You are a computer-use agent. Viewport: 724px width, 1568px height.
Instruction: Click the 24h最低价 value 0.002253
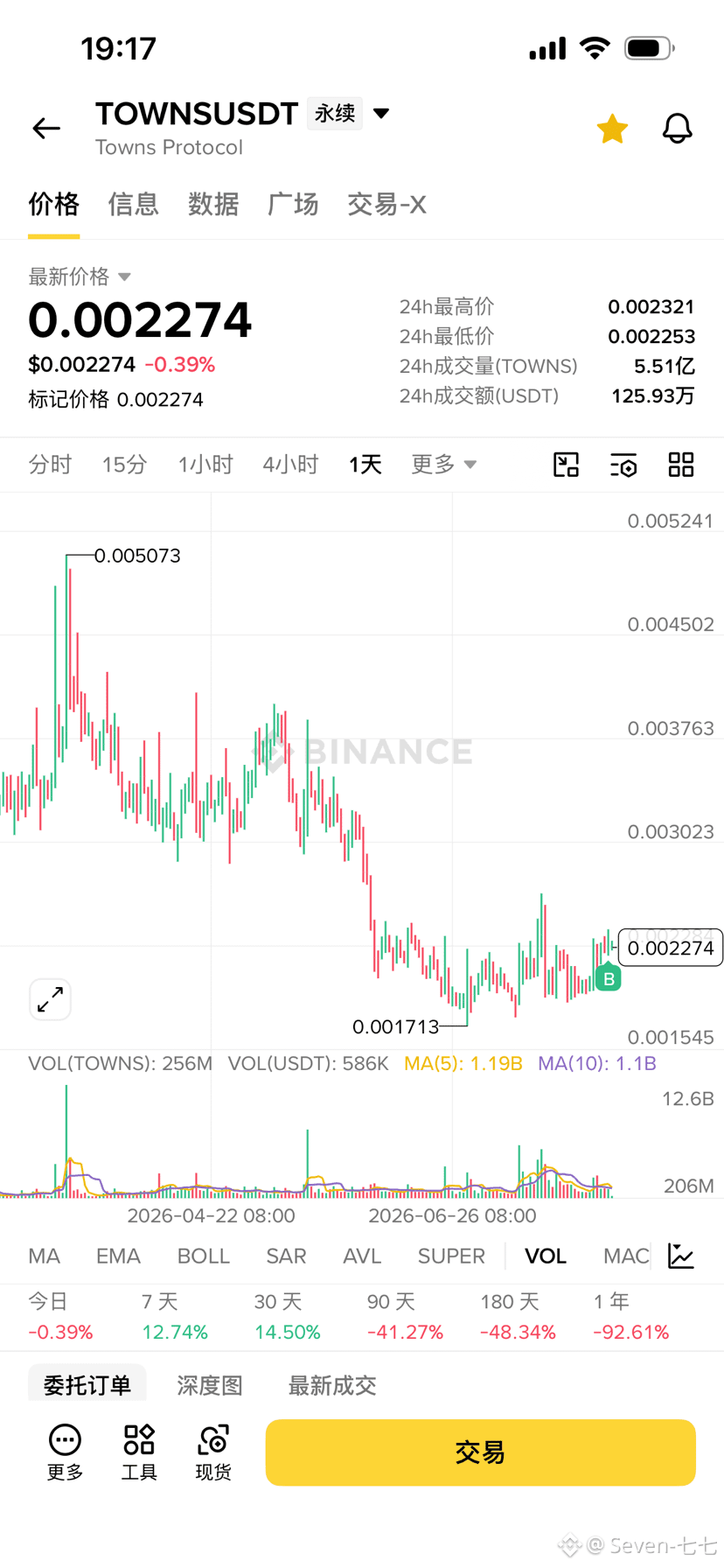pyautogui.click(x=651, y=337)
